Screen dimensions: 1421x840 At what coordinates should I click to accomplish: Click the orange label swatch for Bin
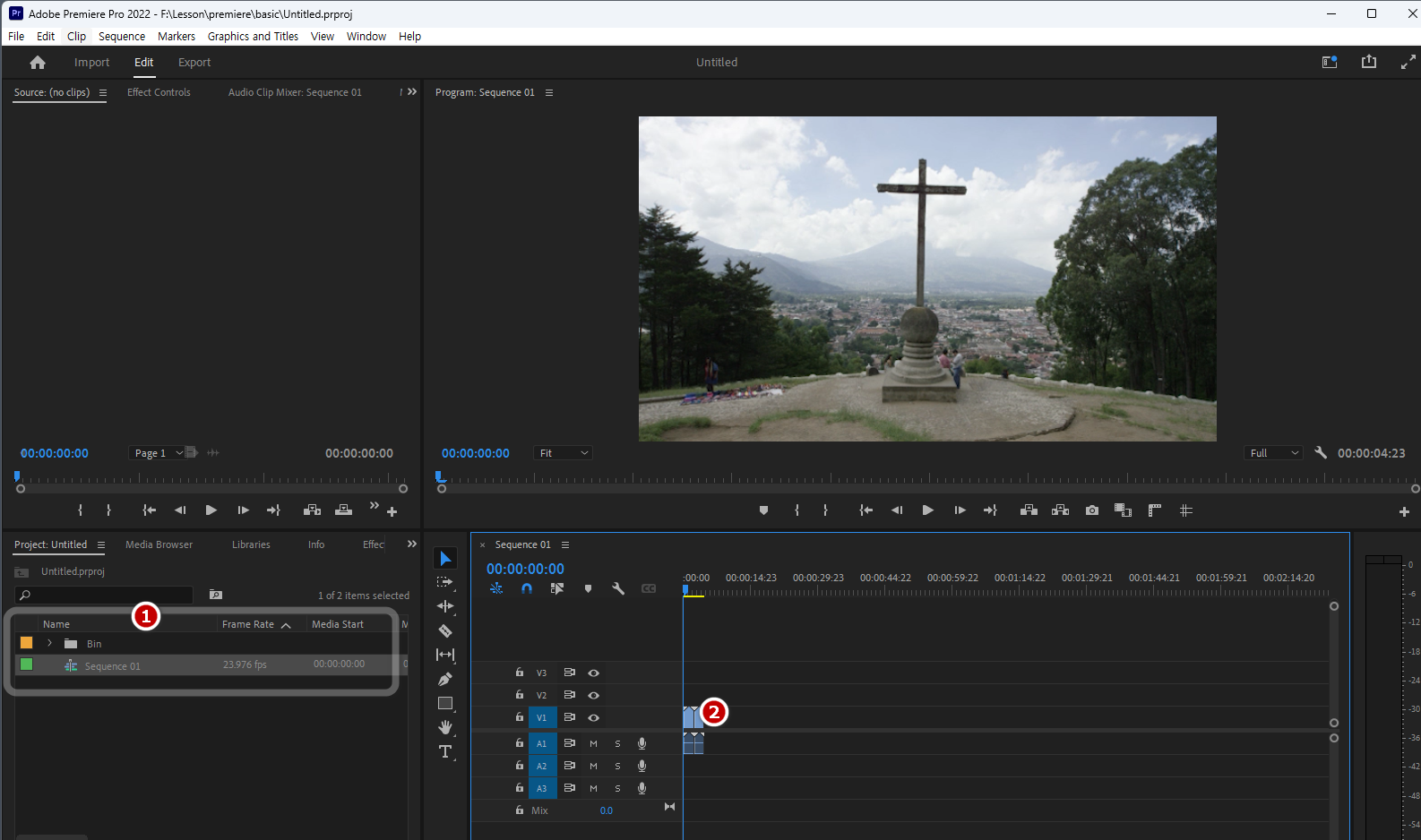click(27, 643)
